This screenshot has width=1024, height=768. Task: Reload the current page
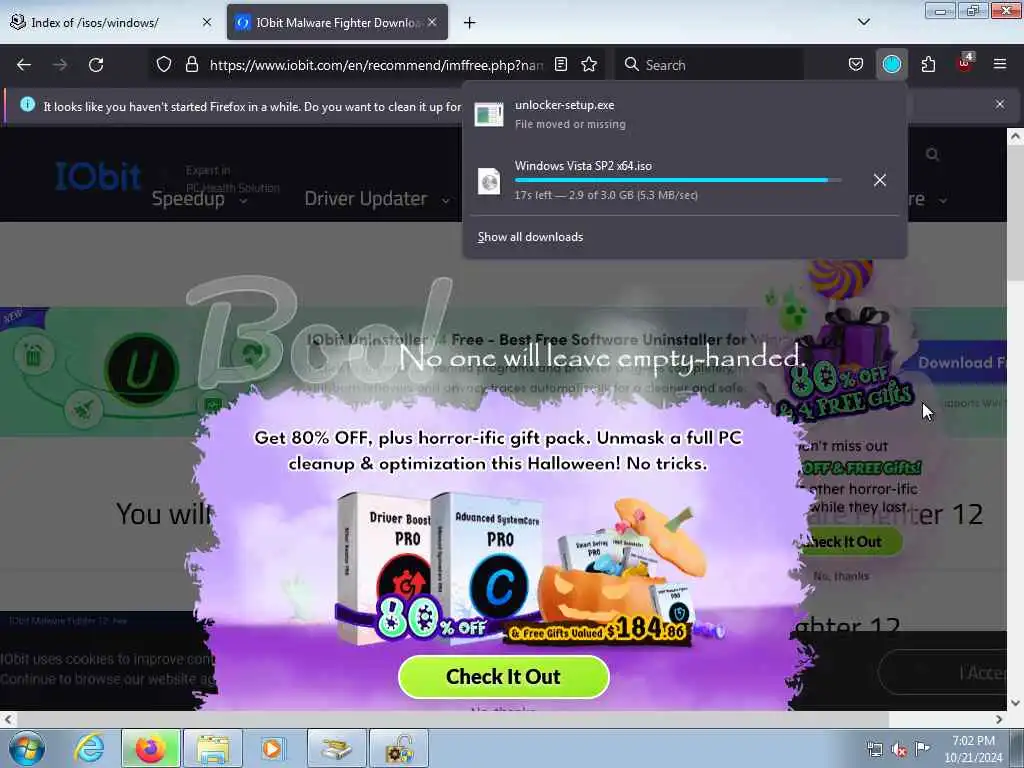96,65
